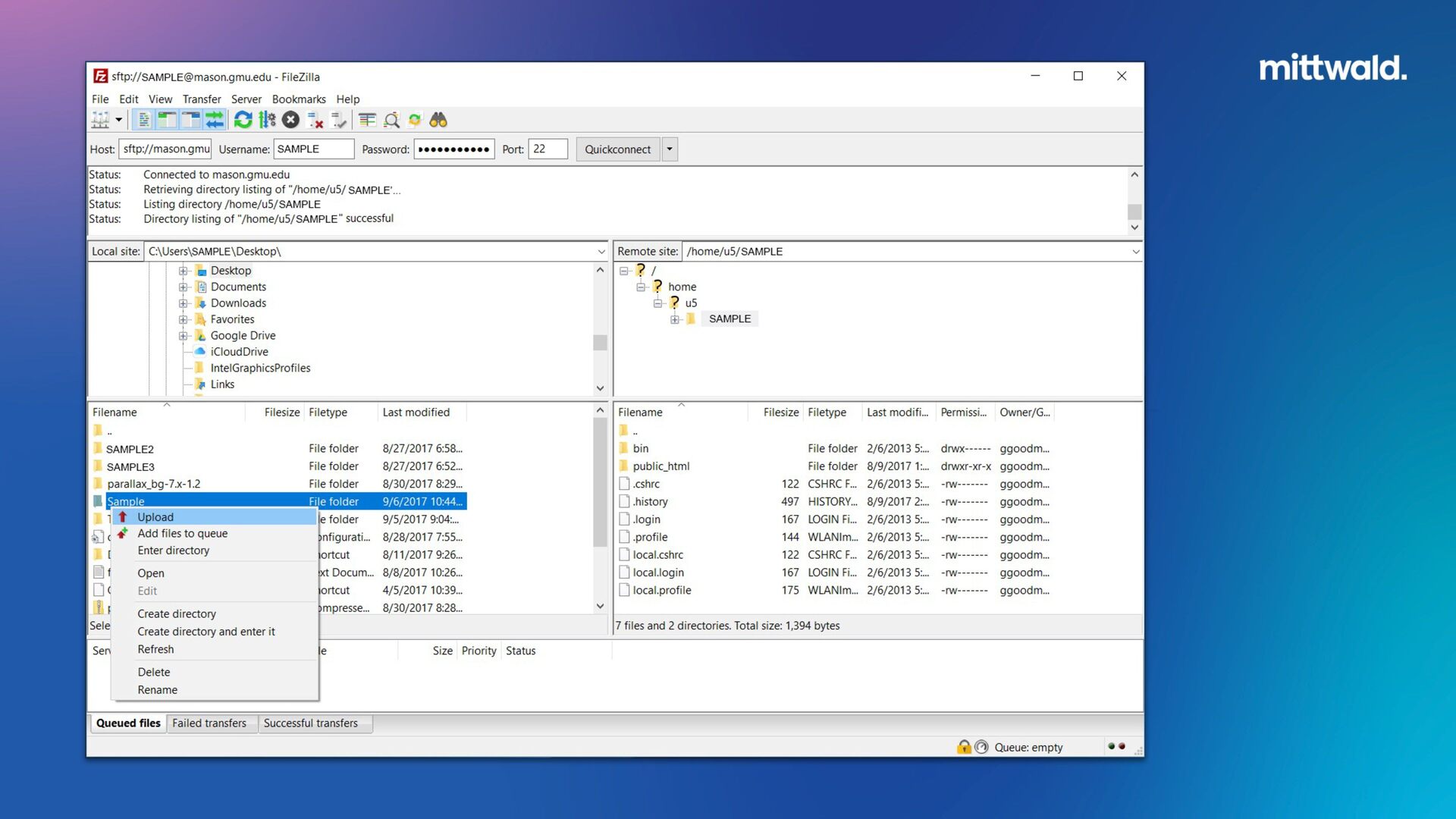Choose Upload from the context menu
This screenshot has height=819, width=1456.
tap(155, 517)
